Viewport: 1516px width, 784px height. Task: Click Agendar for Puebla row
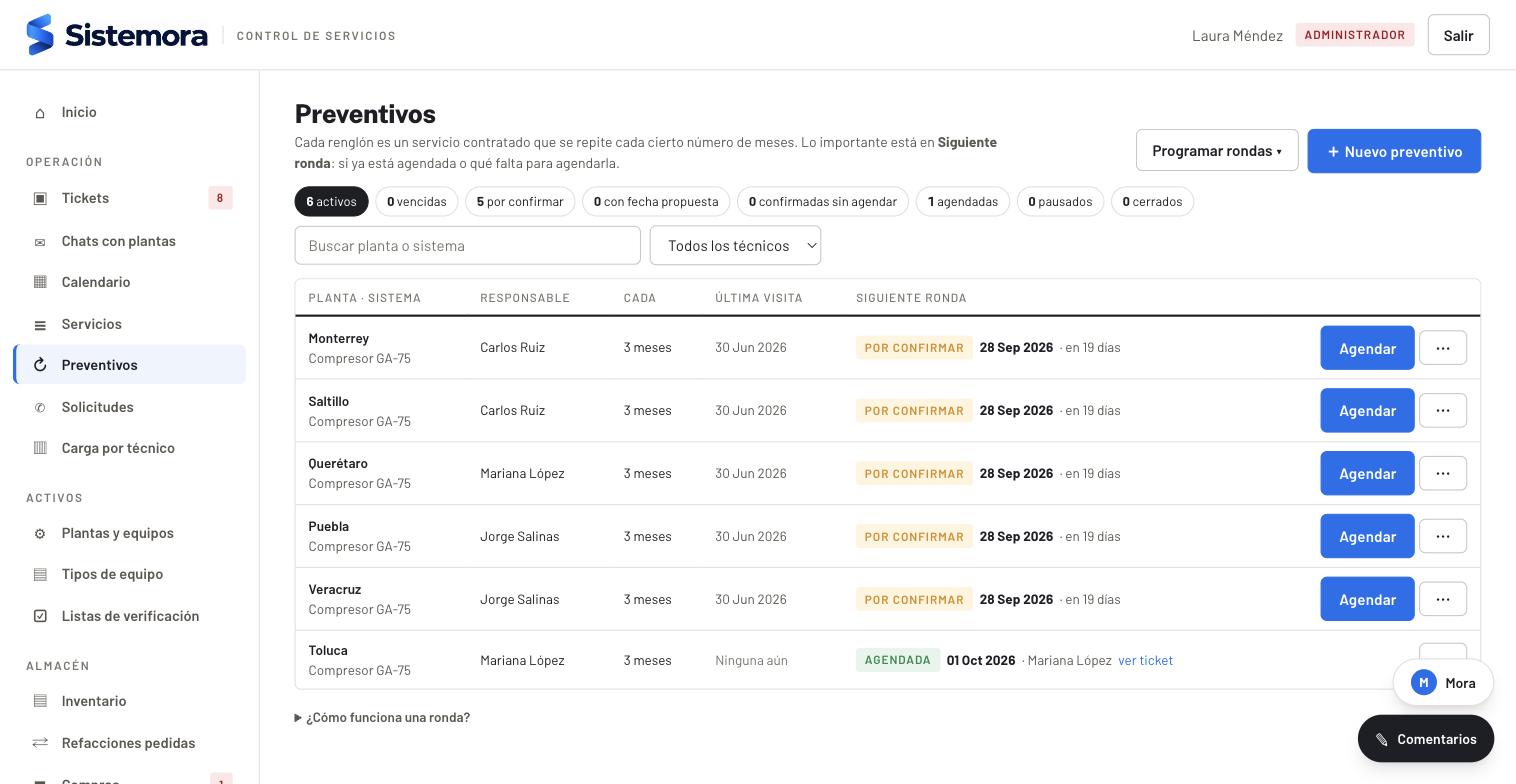[1367, 537]
